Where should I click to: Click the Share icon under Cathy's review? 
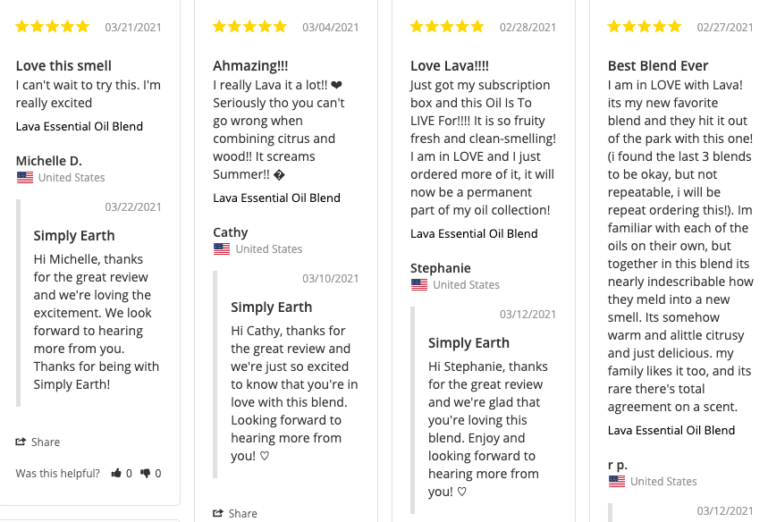[218, 513]
